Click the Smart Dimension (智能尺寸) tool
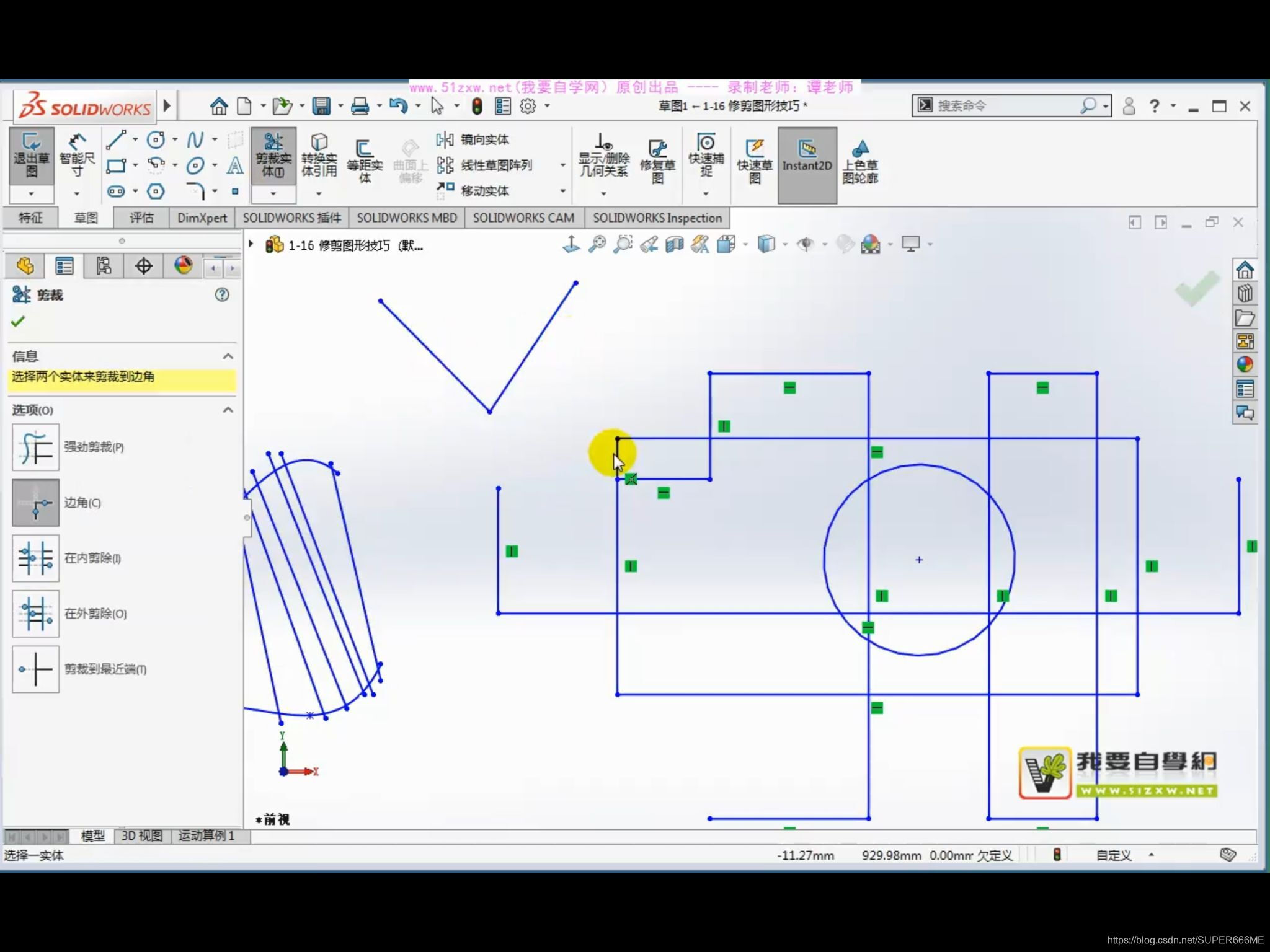 click(77, 156)
